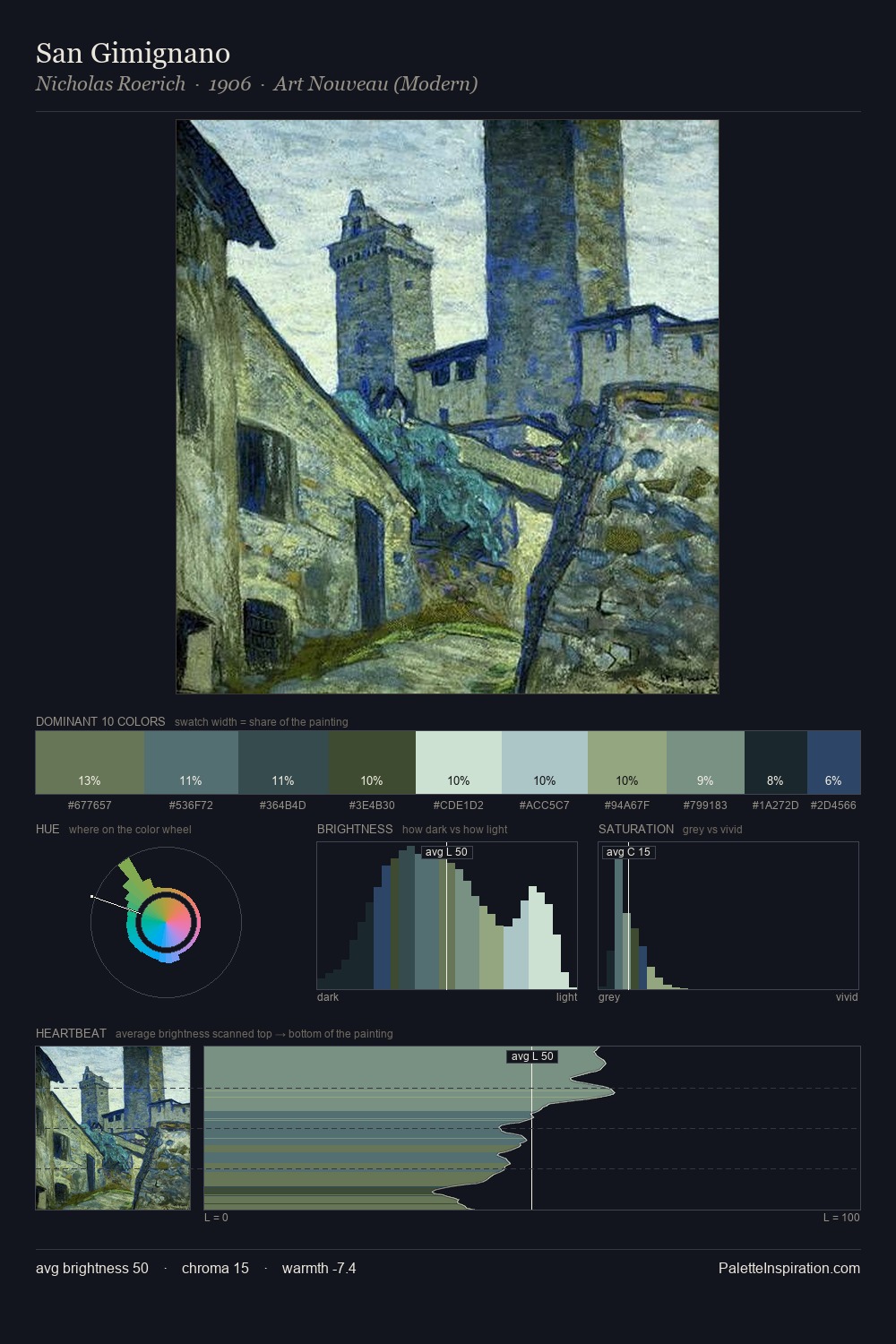Click the L = 0 axis label
Viewport: 896px width, 1344px height.
(216, 1218)
